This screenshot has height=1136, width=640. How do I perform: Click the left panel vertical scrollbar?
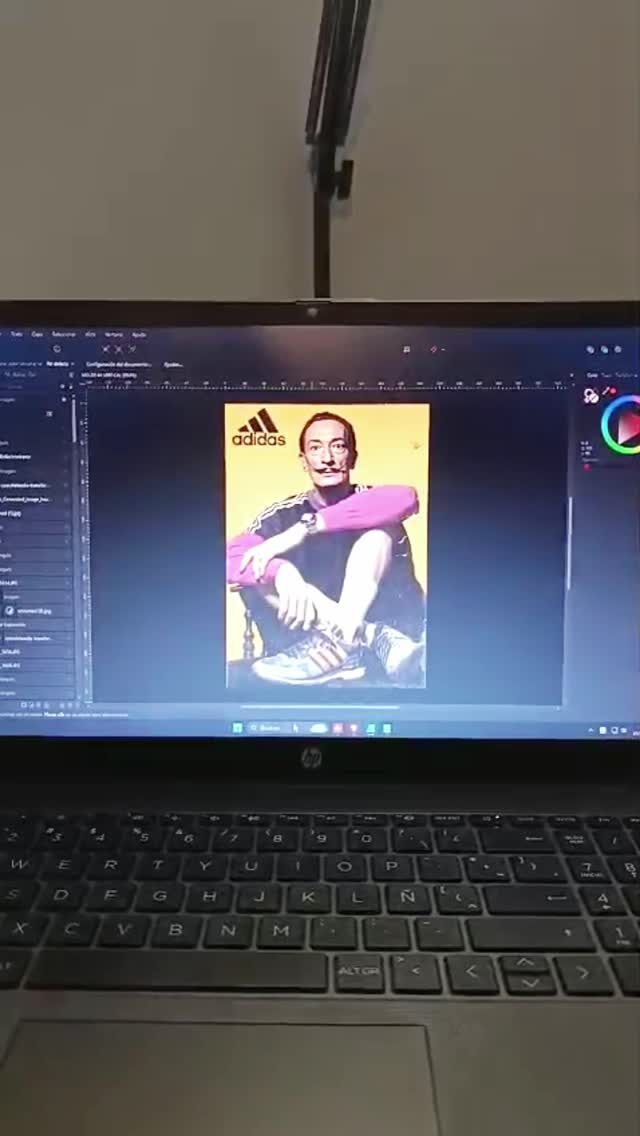pos(73,422)
